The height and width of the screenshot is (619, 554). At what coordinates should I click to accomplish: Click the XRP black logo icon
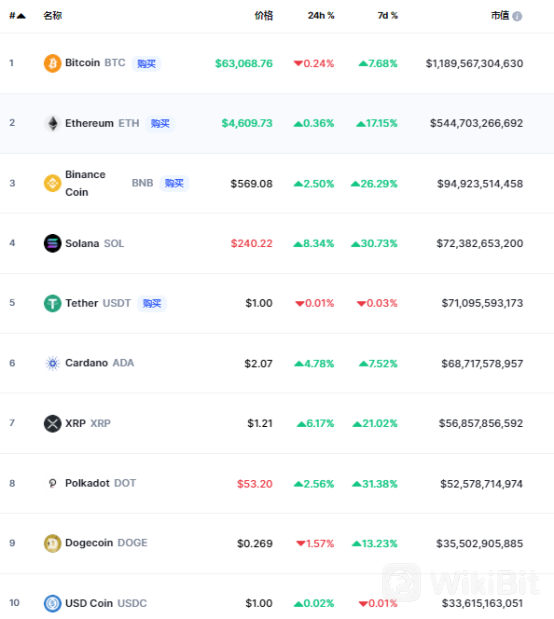coord(53,424)
